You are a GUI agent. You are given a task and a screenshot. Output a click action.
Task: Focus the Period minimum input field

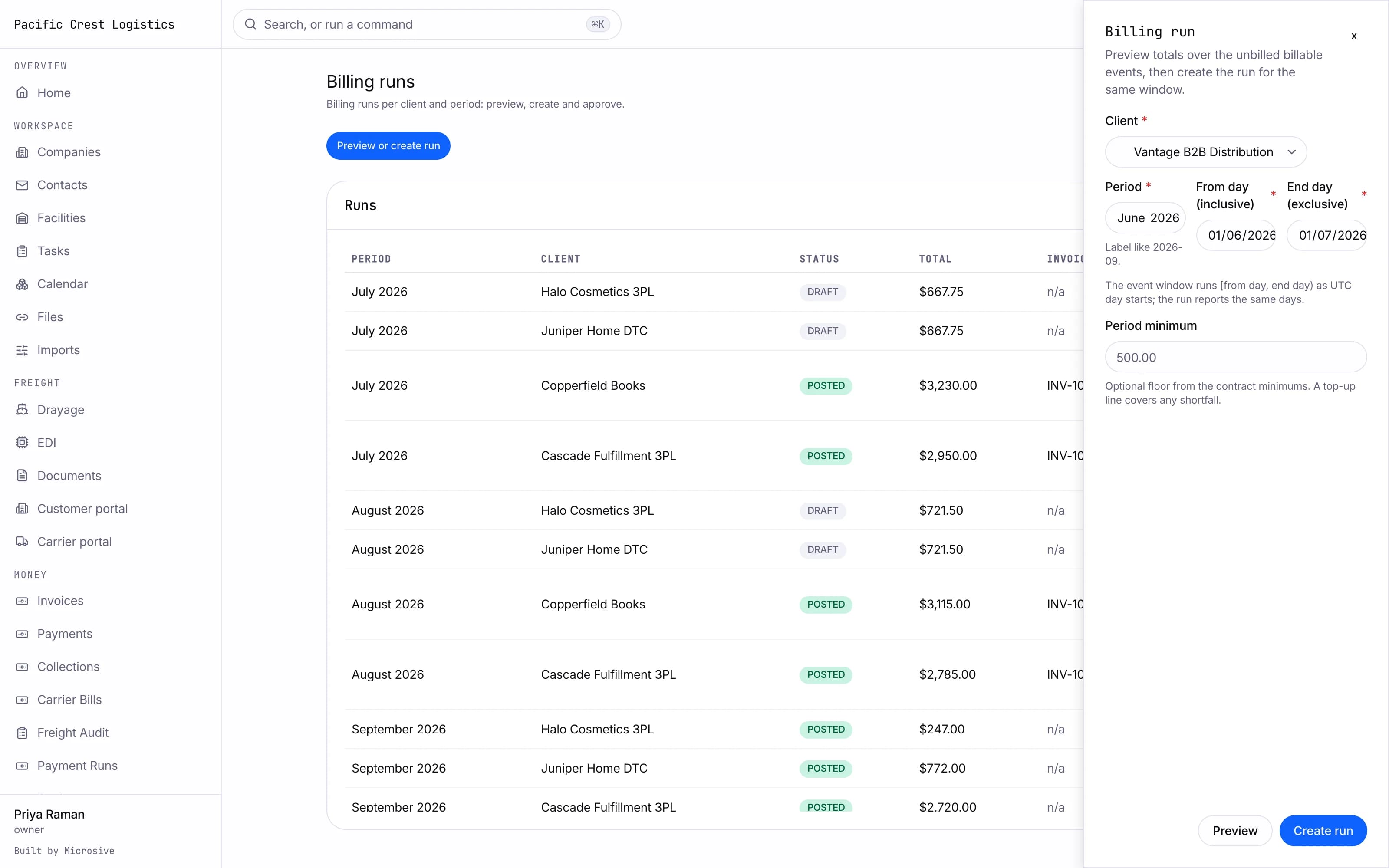1236,357
